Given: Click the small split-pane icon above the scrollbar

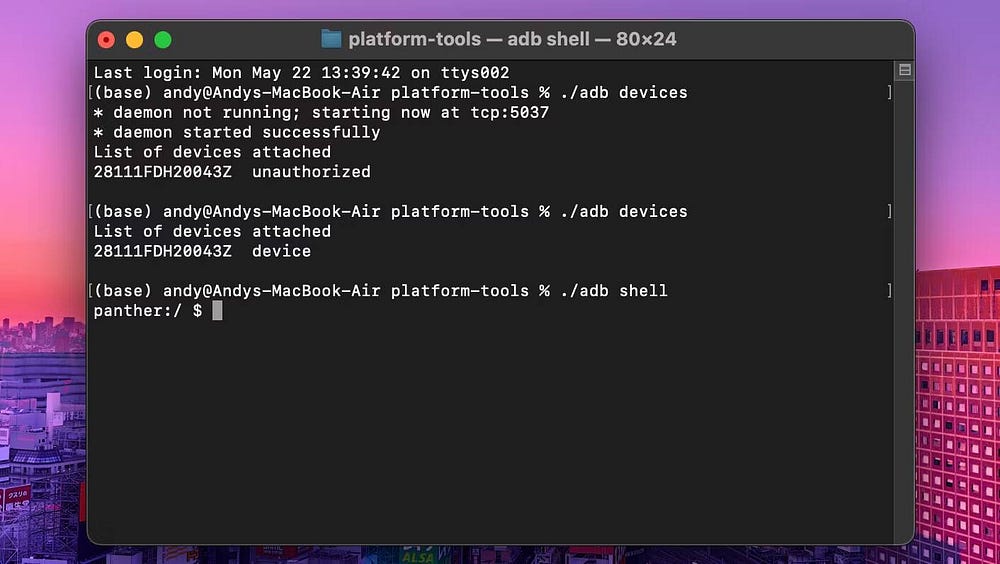Looking at the screenshot, I should click(x=904, y=70).
